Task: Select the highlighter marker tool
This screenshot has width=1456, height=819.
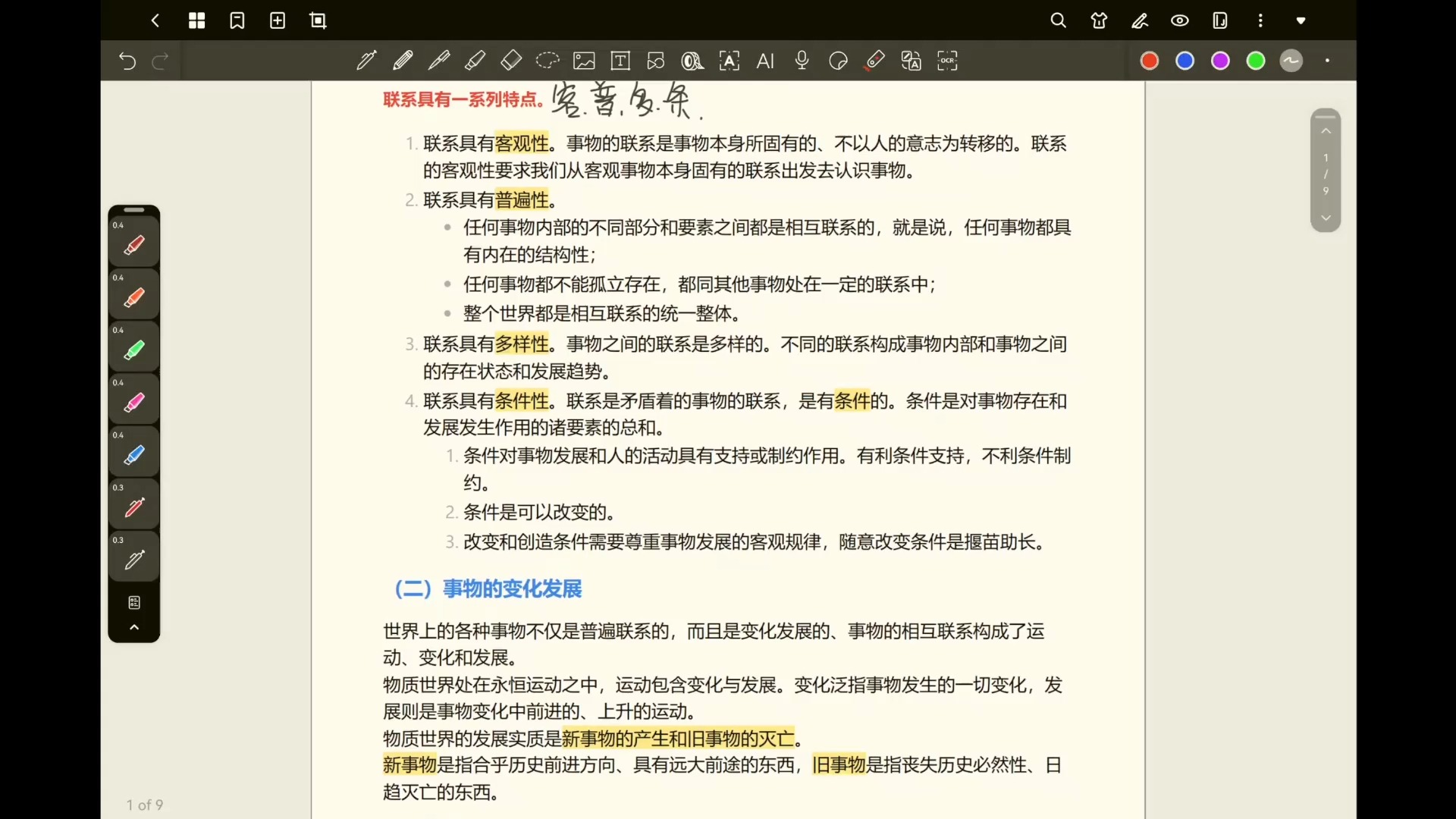Action: (475, 61)
